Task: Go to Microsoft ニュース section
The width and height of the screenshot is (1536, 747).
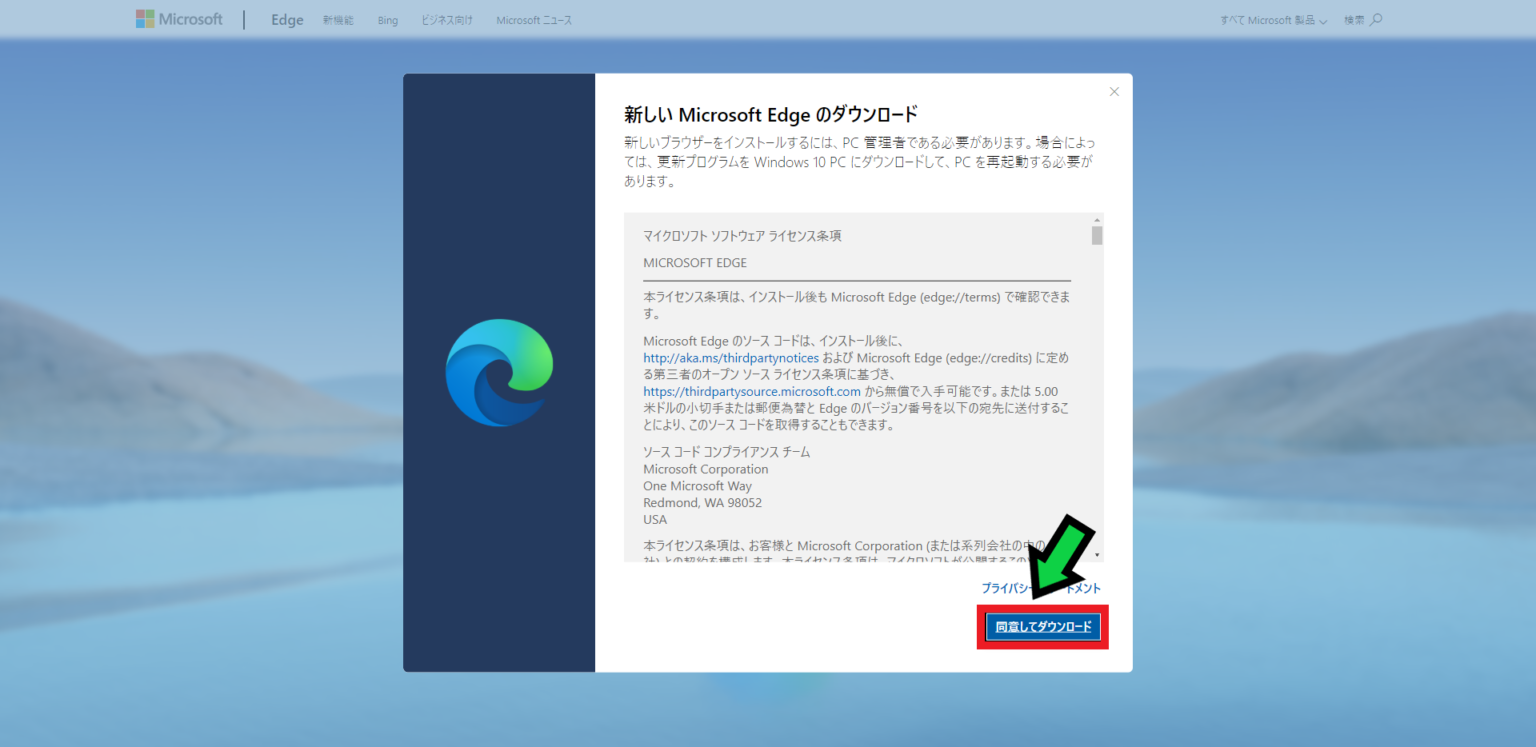Action: (x=533, y=19)
